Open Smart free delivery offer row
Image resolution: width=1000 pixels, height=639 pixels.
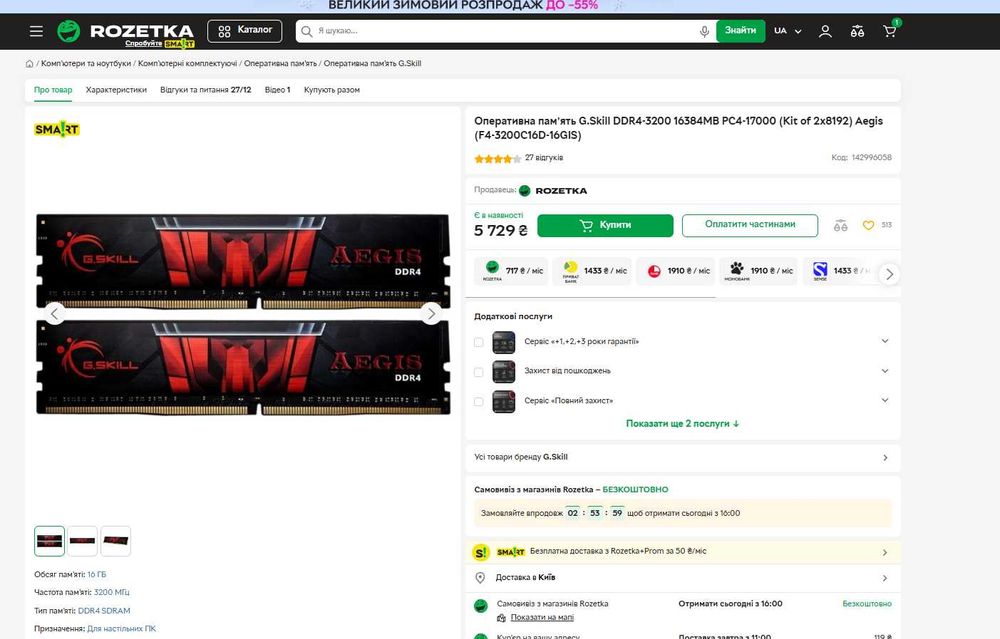point(682,552)
